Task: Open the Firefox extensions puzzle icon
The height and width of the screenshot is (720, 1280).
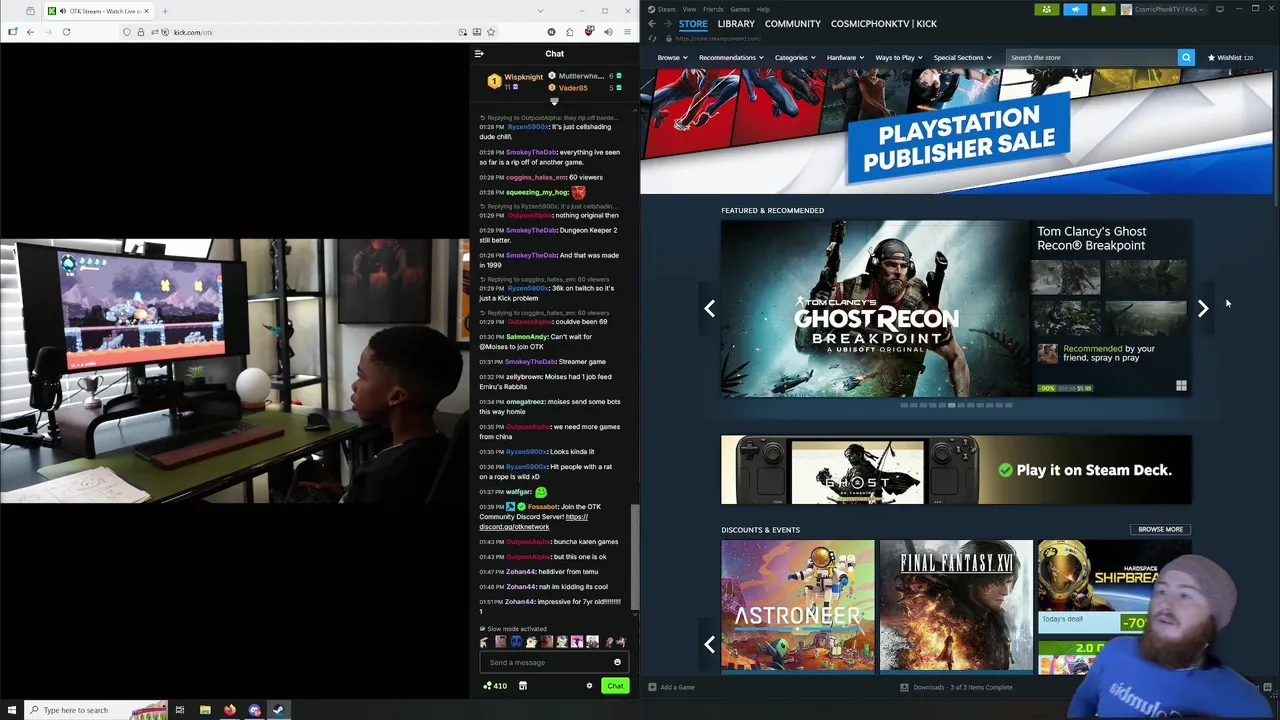Action: [569, 32]
